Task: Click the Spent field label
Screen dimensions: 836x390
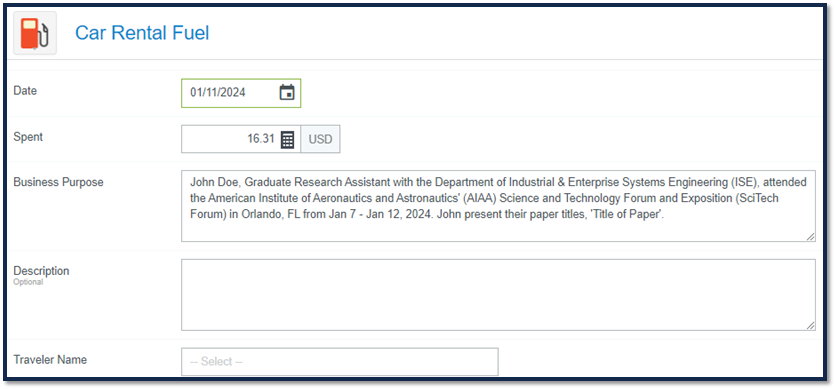Action: pos(28,137)
